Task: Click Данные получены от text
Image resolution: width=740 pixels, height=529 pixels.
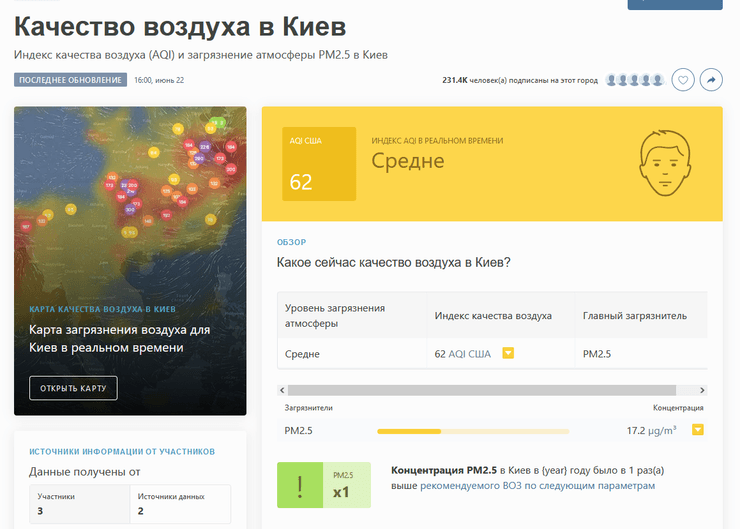Action: 84,472
